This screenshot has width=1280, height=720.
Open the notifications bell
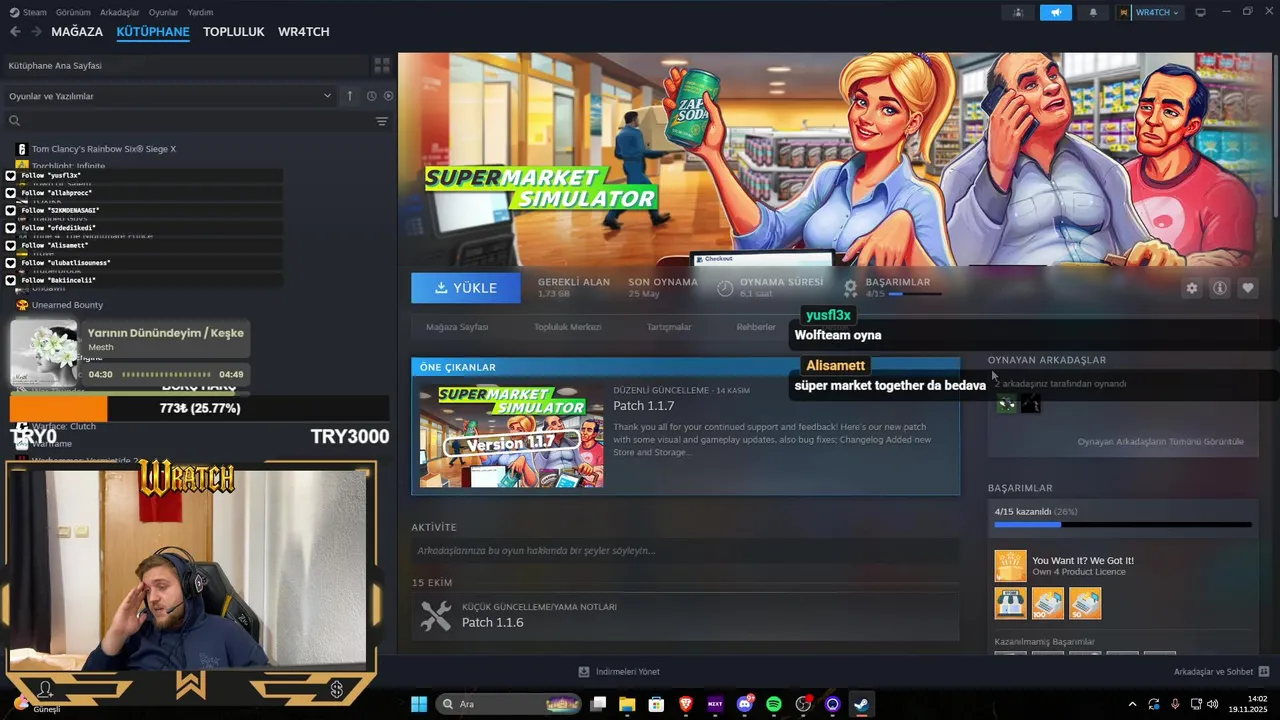click(x=1092, y=12)
